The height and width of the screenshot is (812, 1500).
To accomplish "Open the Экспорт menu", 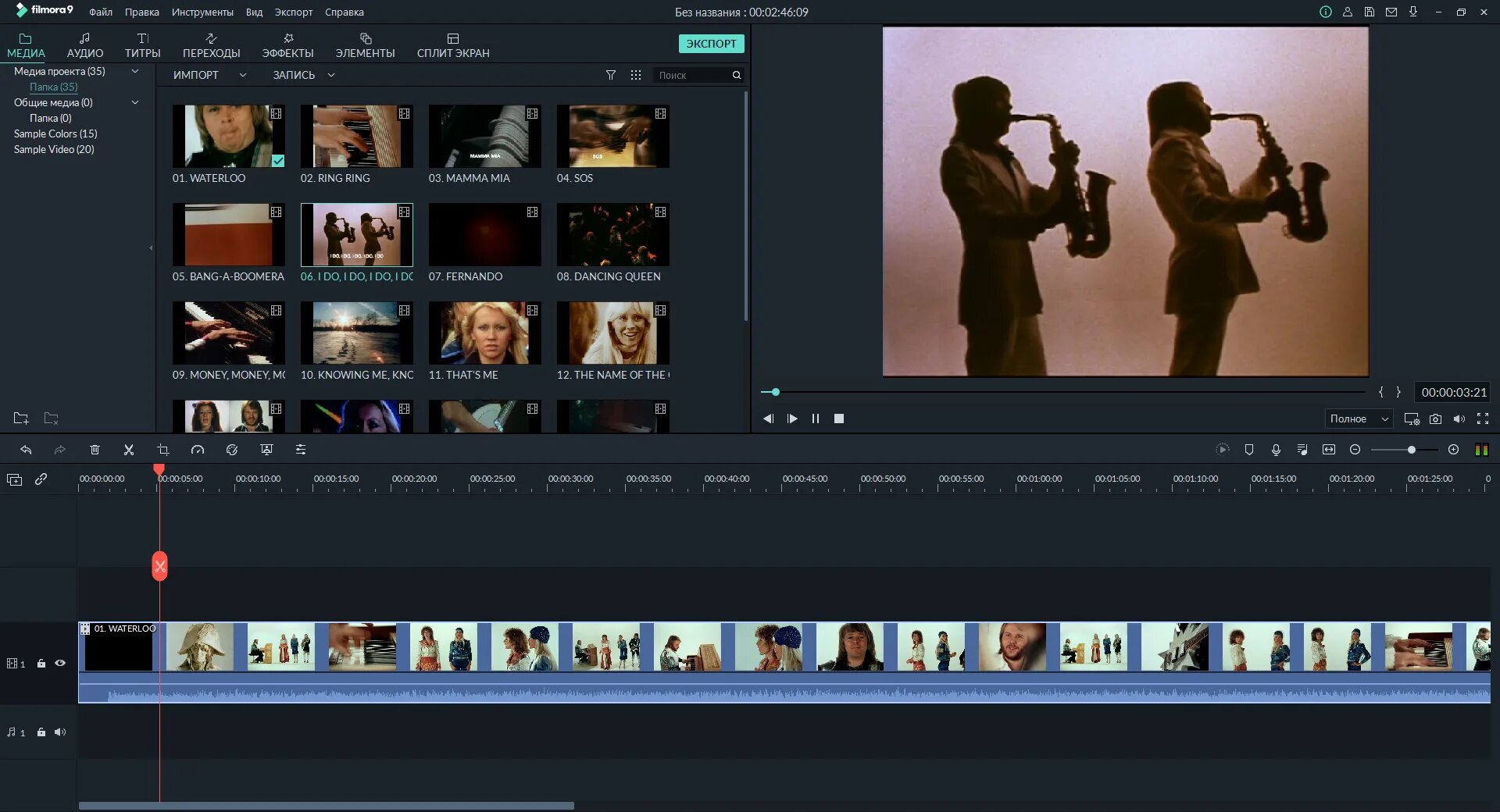I will 294,12.
